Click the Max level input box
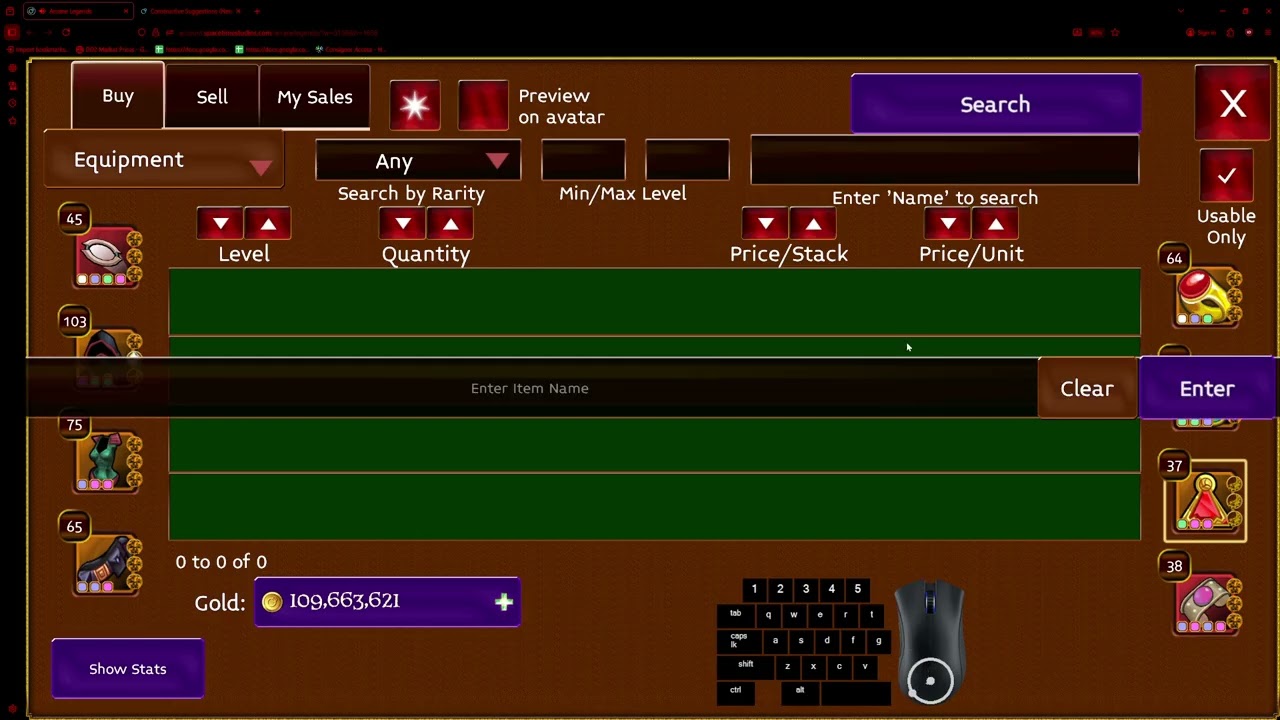This screenshot has height=720, width=1280. coord(687,160)
